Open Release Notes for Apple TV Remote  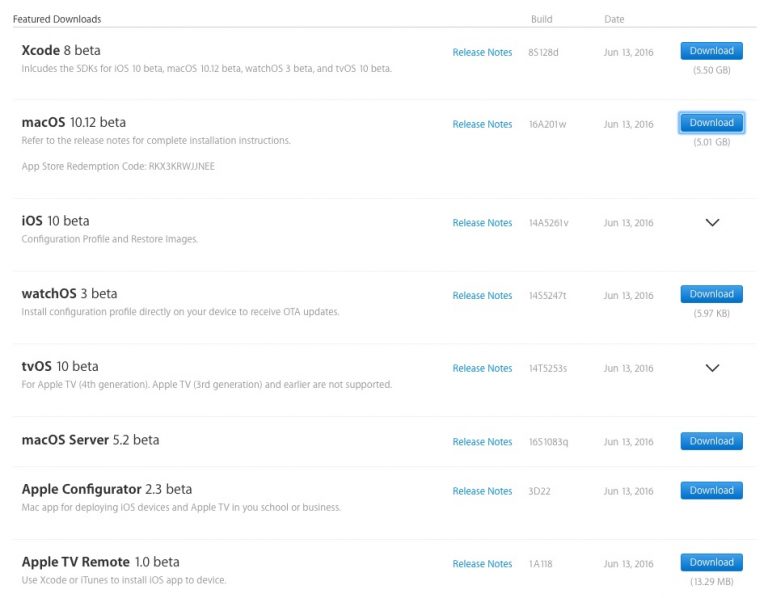coord(482,564)
